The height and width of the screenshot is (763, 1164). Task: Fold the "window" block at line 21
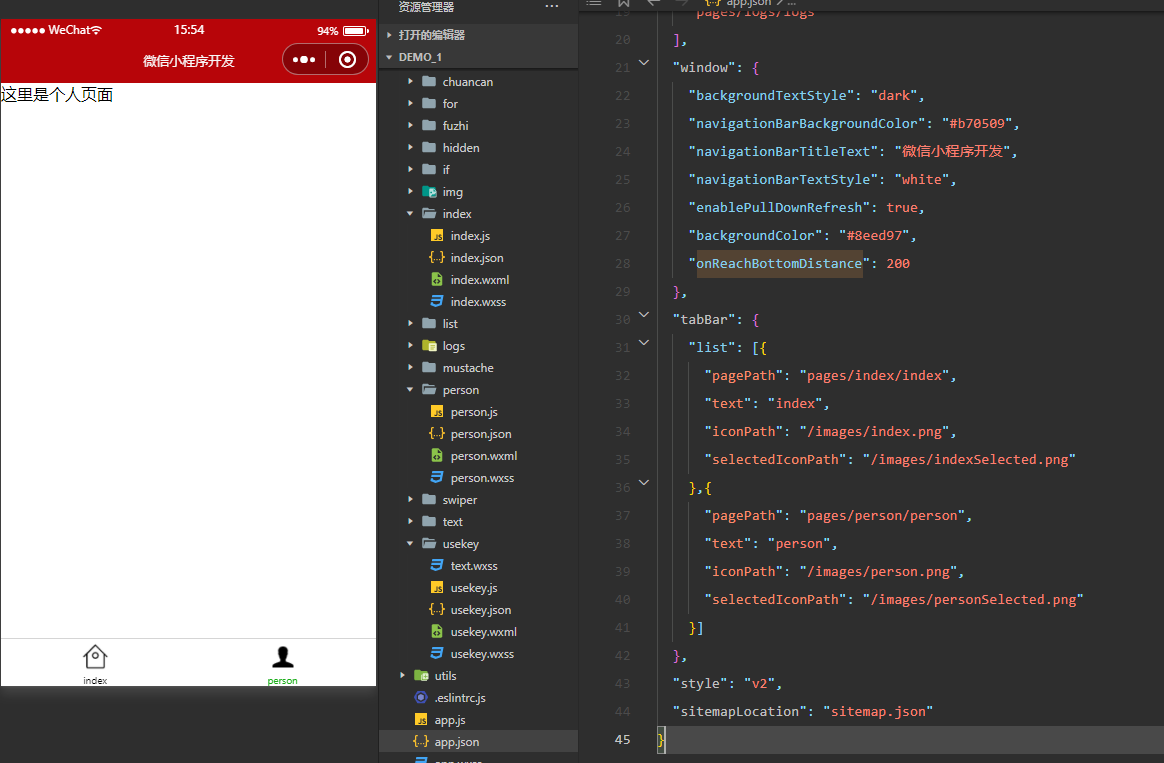(643, 62)
